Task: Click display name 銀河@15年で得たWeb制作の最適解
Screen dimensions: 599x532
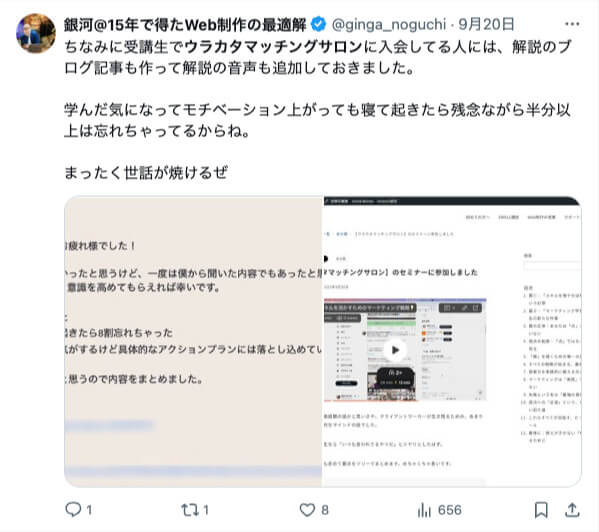Action: (185, 24)
